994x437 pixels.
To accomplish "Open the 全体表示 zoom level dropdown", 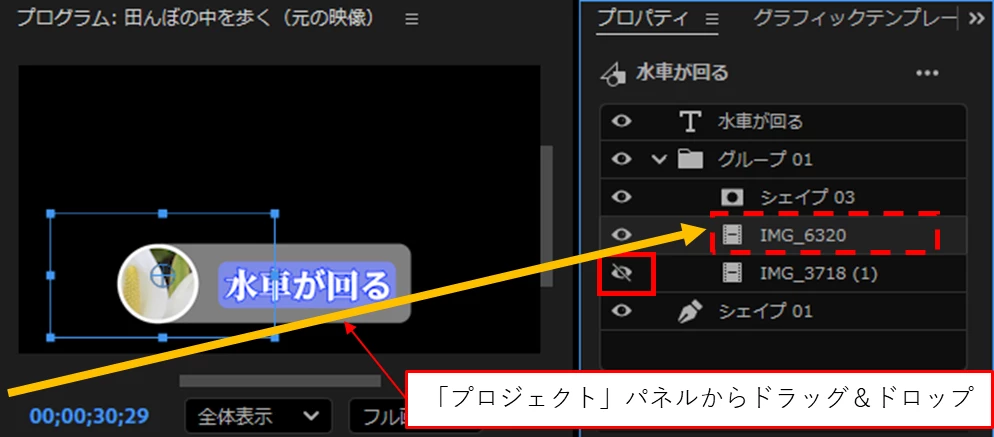I will pos(259,416).
